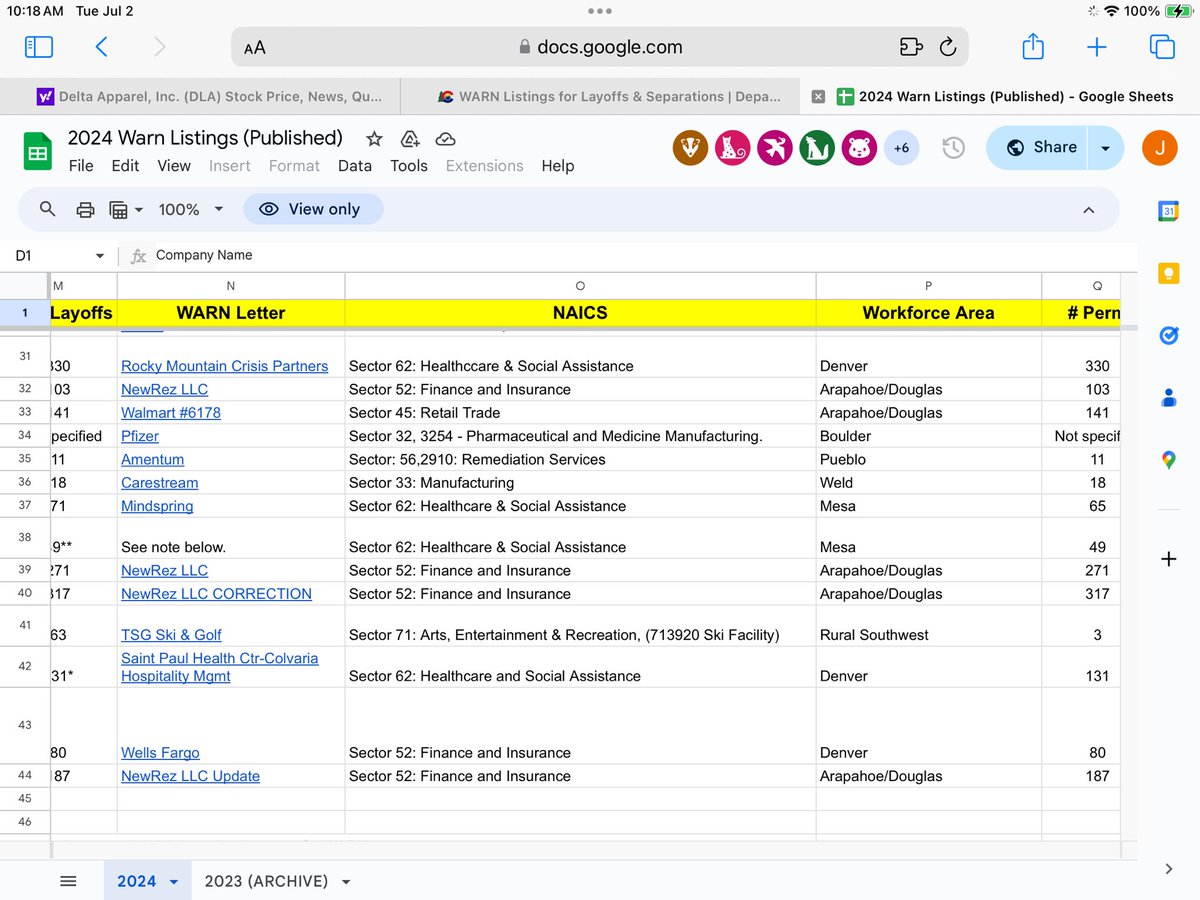Open Rocky Mountain Crisis Partners link

224,366
